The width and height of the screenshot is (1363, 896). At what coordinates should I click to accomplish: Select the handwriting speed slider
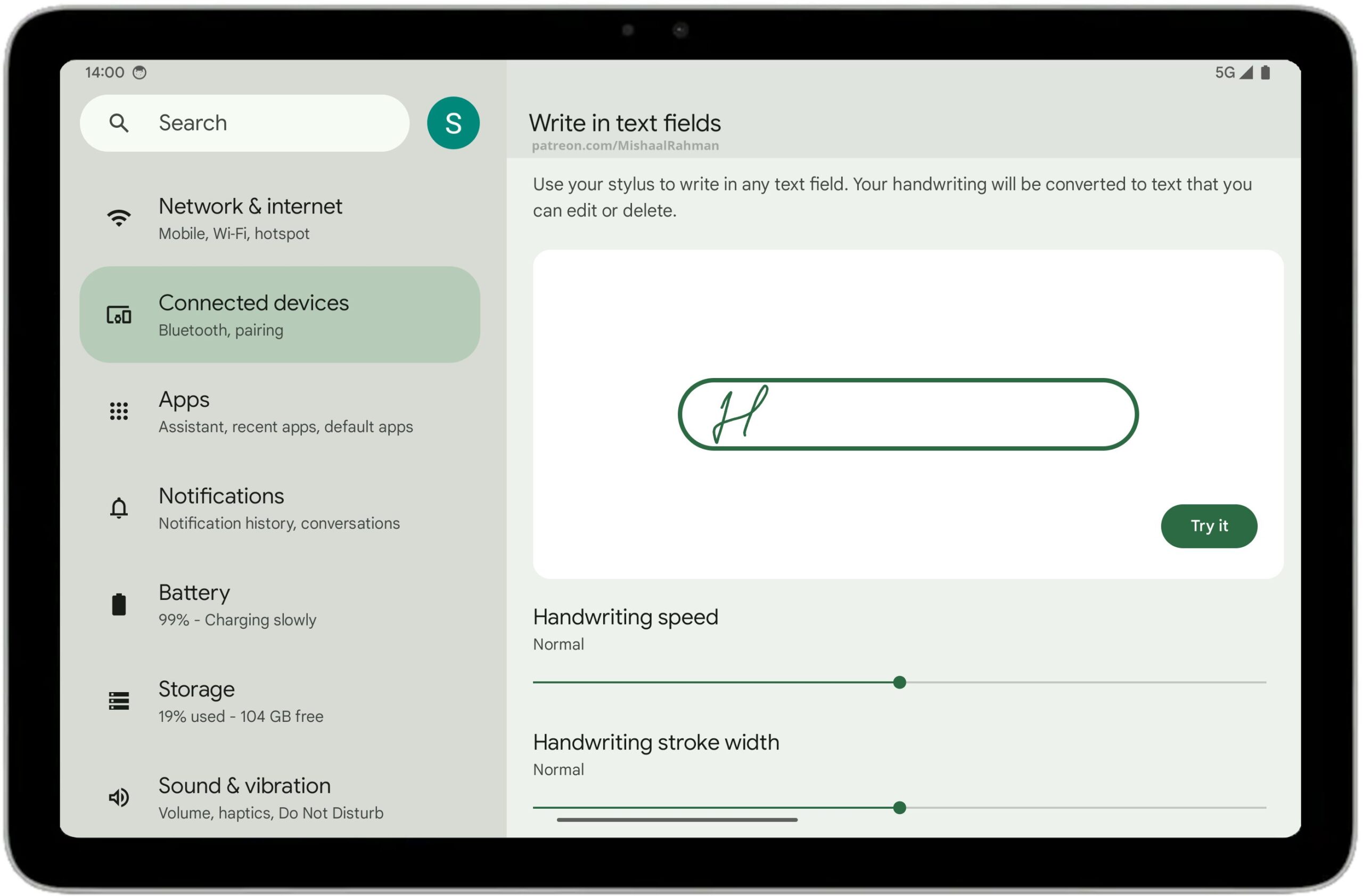[x=898, y=682]
